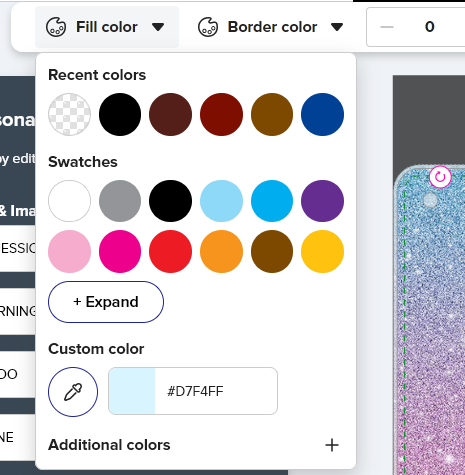
Task: Choose the light blue swatch
Action: point(221,201)
